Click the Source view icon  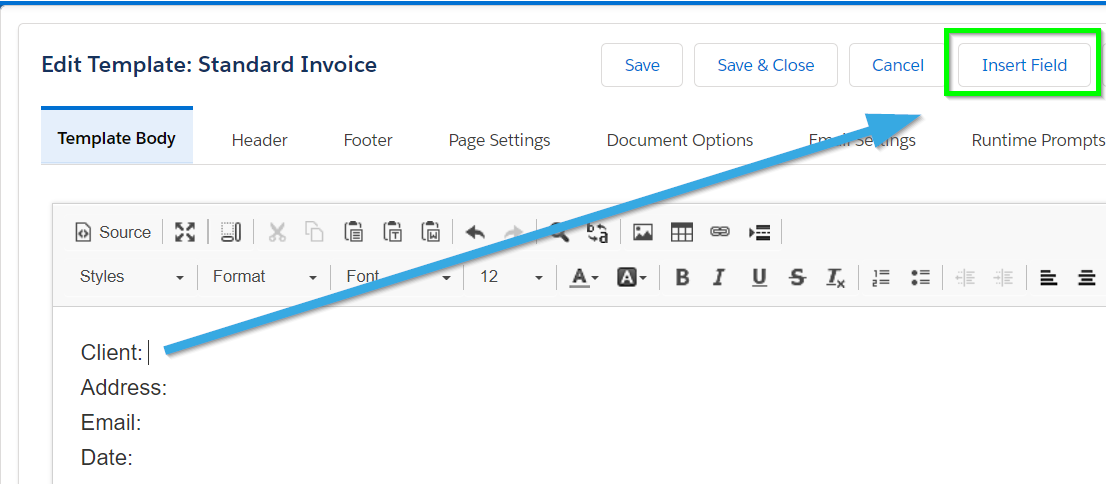(83, 232)
